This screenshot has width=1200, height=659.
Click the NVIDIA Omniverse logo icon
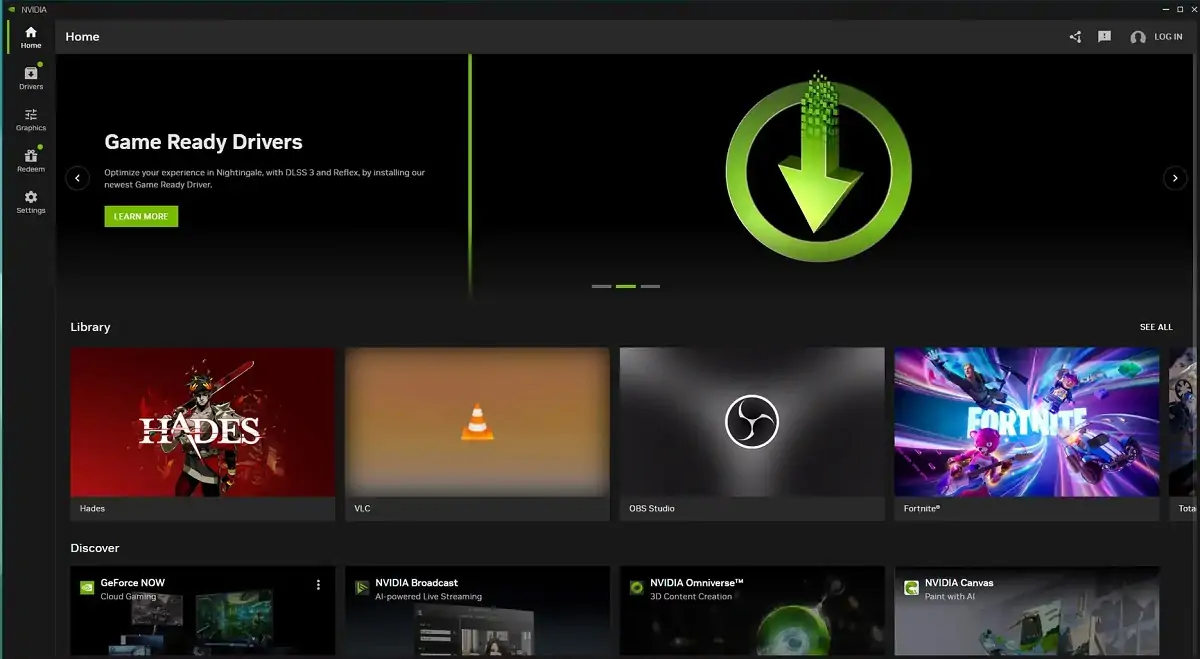click(636, 588)
